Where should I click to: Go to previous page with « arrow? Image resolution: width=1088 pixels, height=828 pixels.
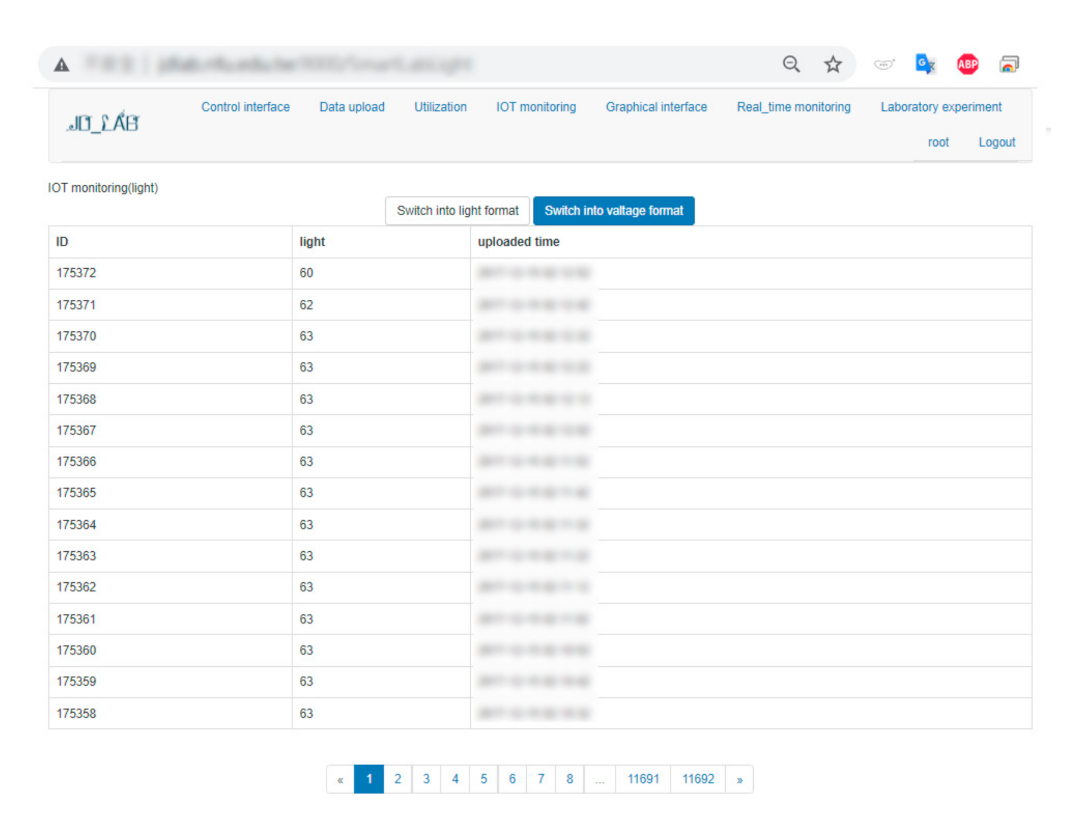pyautogui.click(x=341, y=780)
